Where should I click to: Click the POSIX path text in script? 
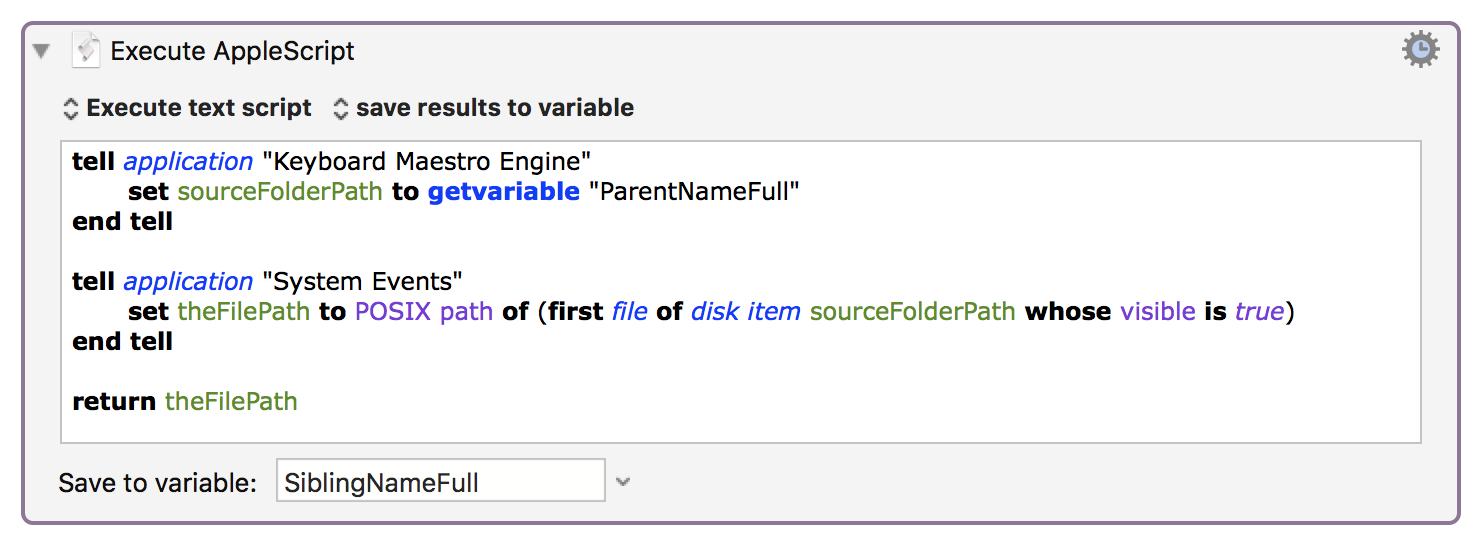pyautogui.click(x=424, y=311)
